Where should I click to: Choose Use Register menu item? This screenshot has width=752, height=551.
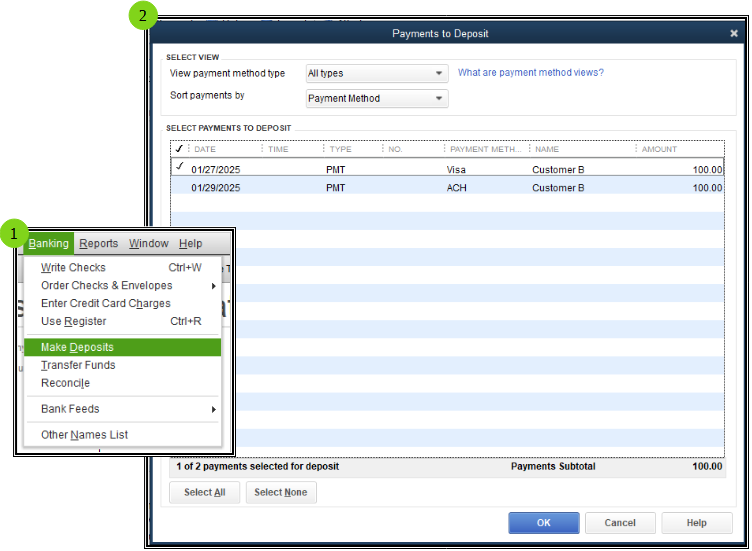122,321
